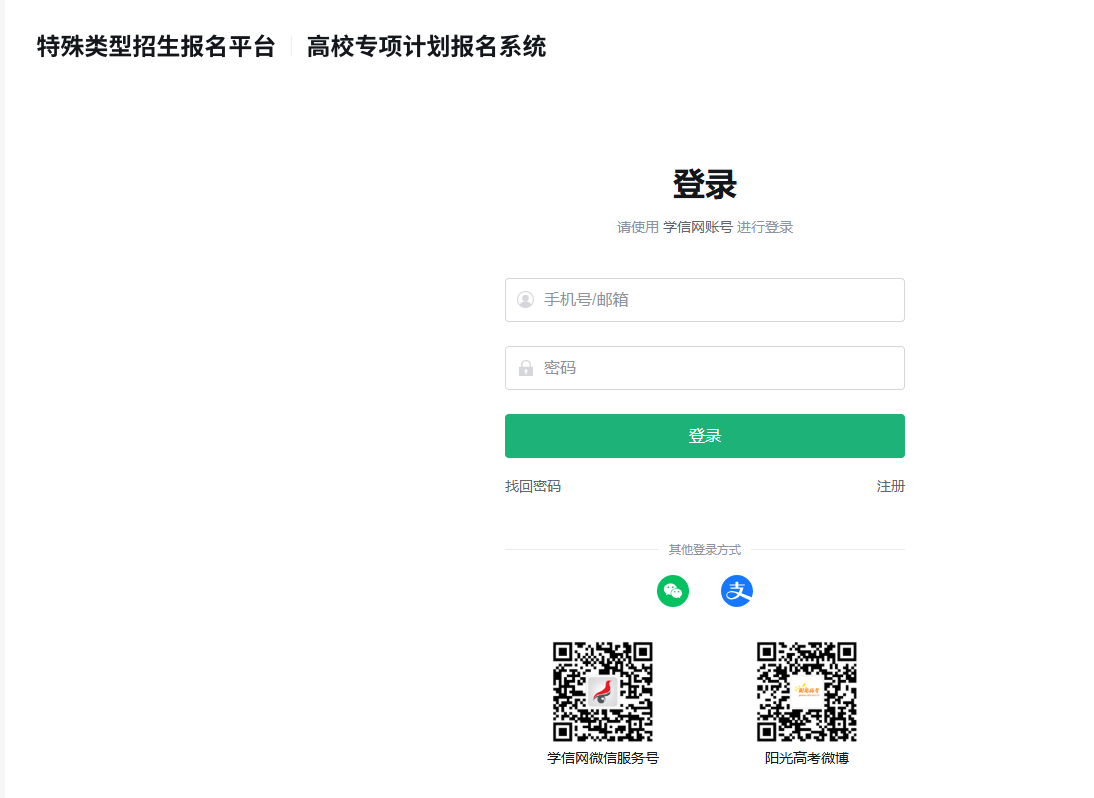Click the WeChat login icon
This screenshot has width=1094, height=798.
click(x=673, y=591)
